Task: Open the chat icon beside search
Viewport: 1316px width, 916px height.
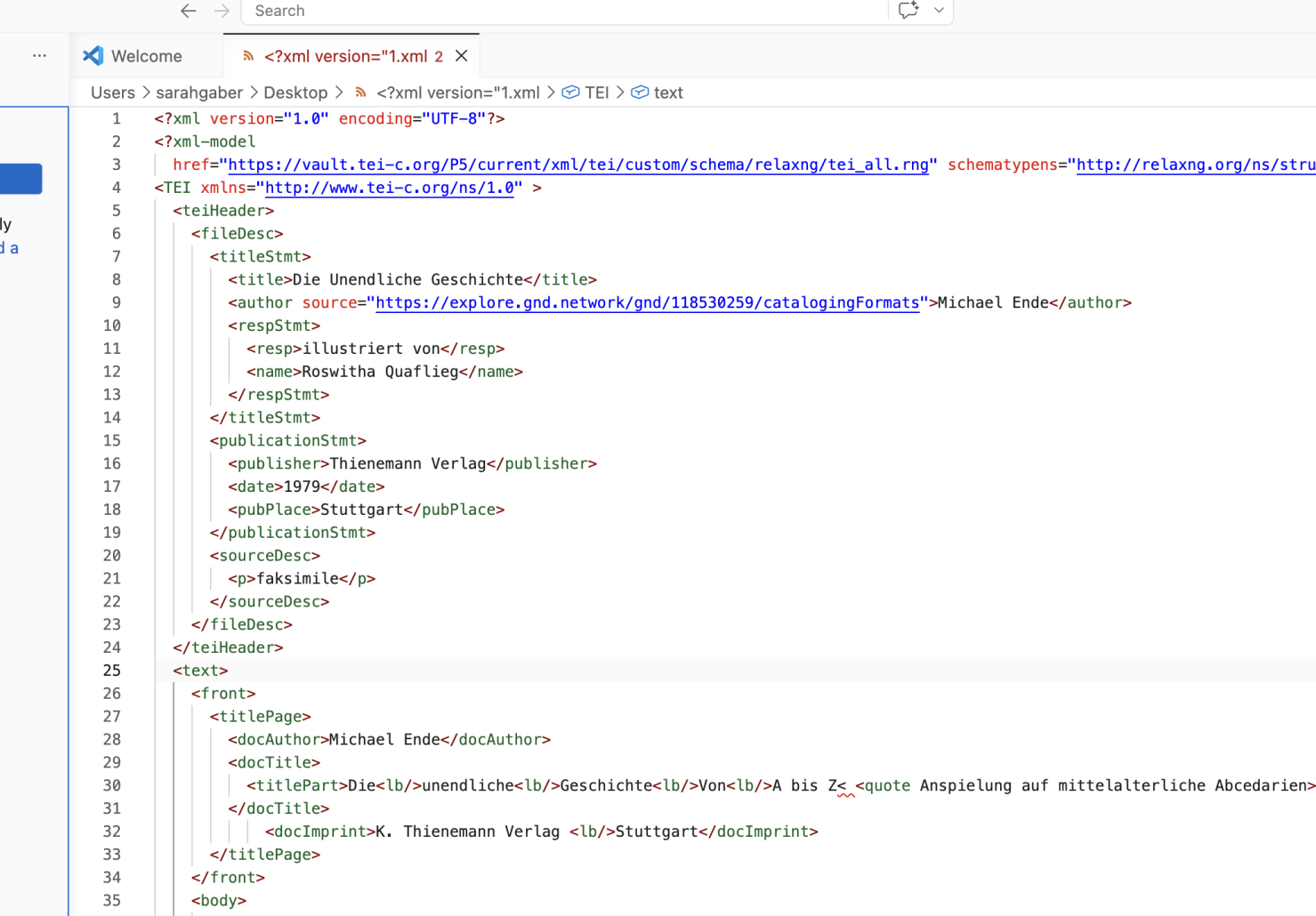Action: tap(908, 11)
